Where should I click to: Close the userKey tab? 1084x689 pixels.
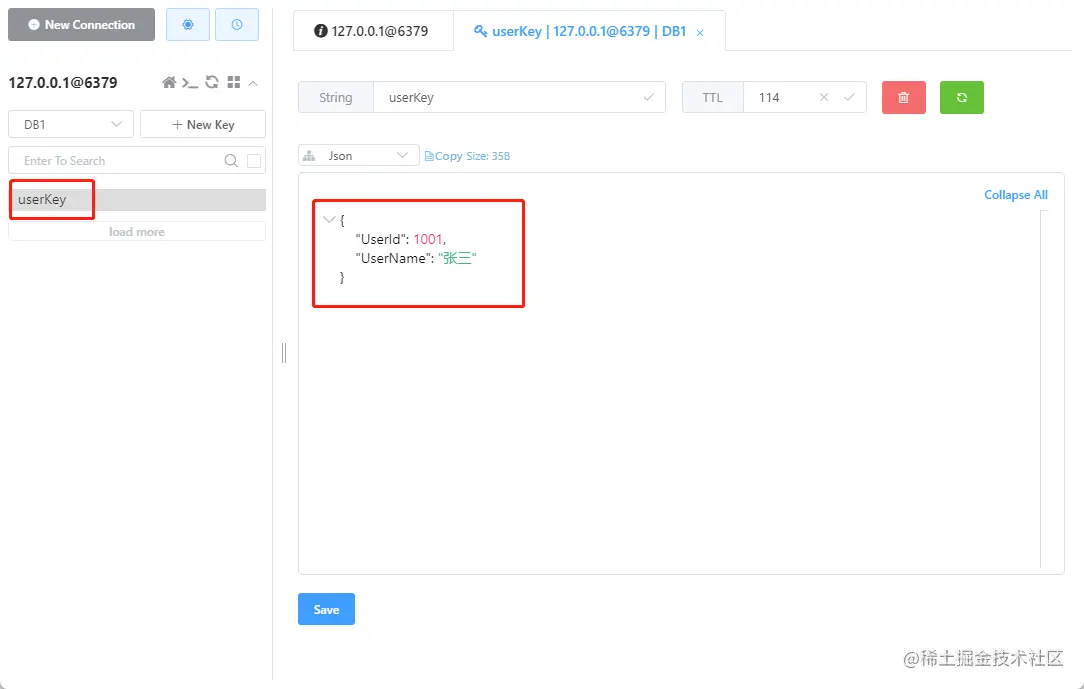coord(700,32)
